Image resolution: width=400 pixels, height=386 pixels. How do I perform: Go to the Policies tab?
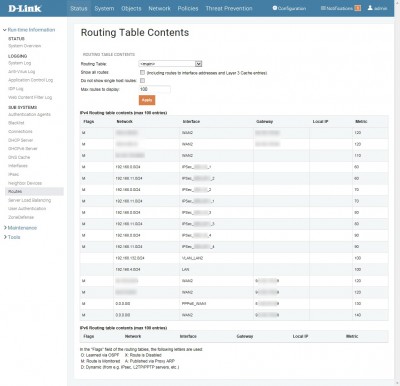pyautogui.click(x=188, y=8)
